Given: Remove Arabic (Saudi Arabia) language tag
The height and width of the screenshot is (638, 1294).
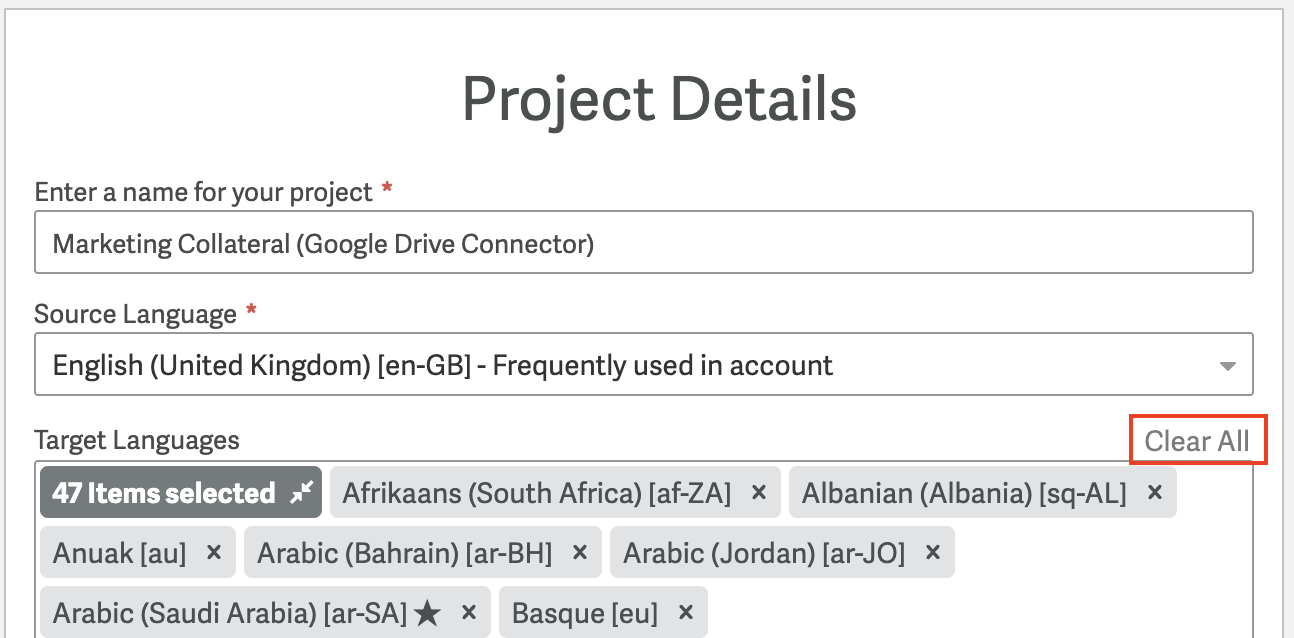Looking at the screenshot, I should click(468, 613).
